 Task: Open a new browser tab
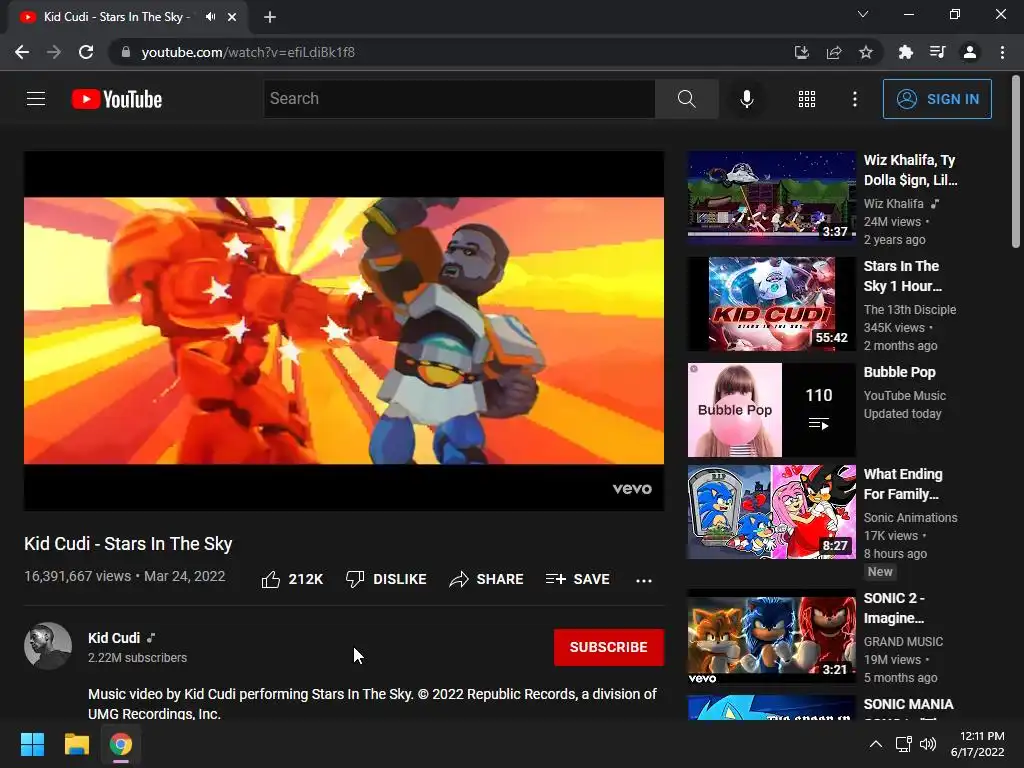click(x=270, y=17)
